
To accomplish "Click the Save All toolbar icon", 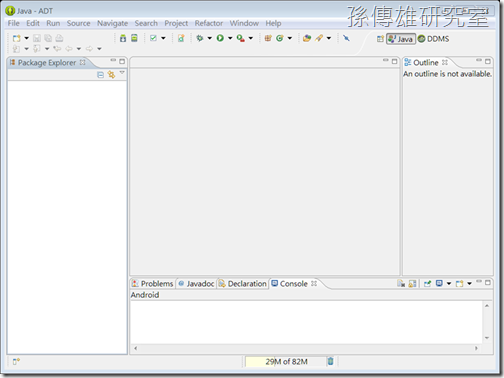I will pyautogui.click(x=48, y=38).
